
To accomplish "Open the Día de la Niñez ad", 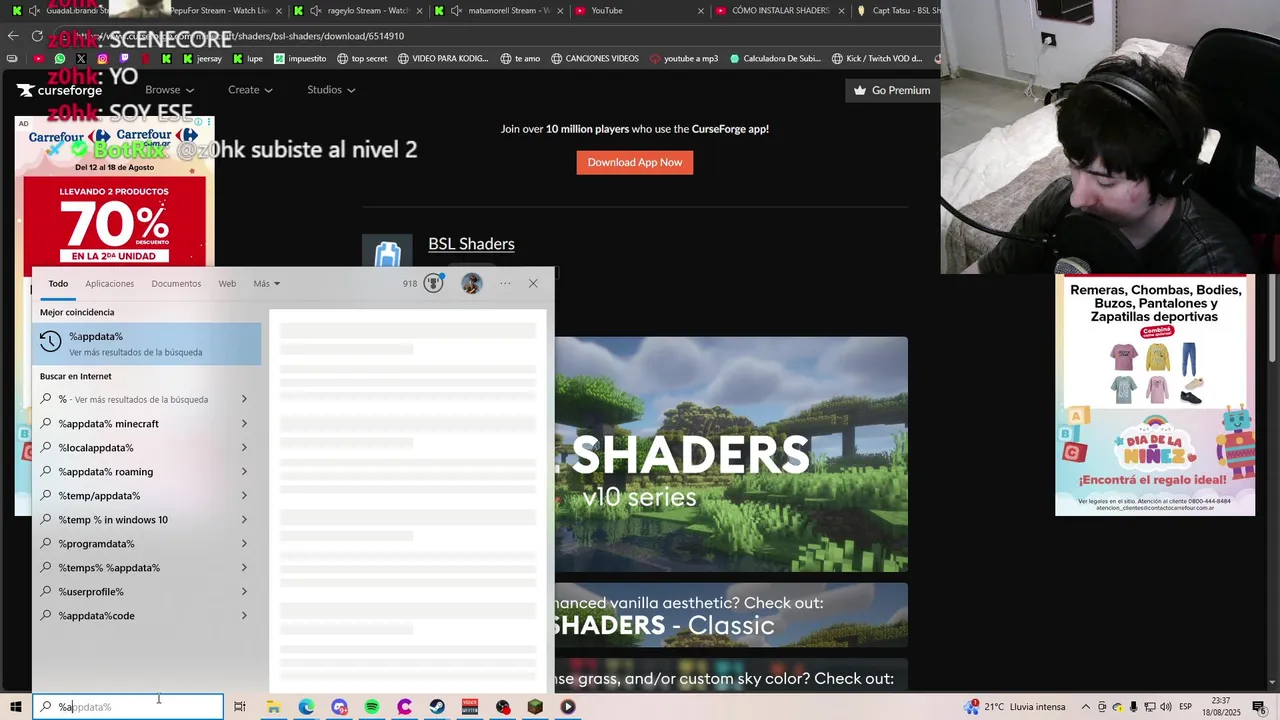I will [1155, 396].
